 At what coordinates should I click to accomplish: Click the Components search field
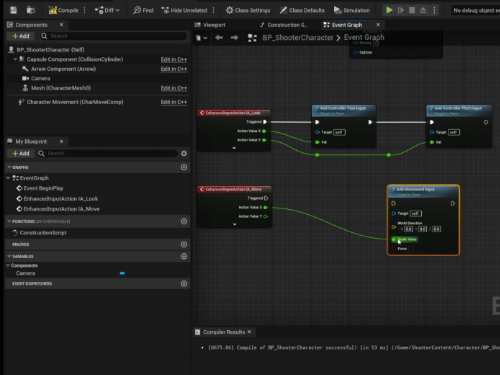click(113, 36)
